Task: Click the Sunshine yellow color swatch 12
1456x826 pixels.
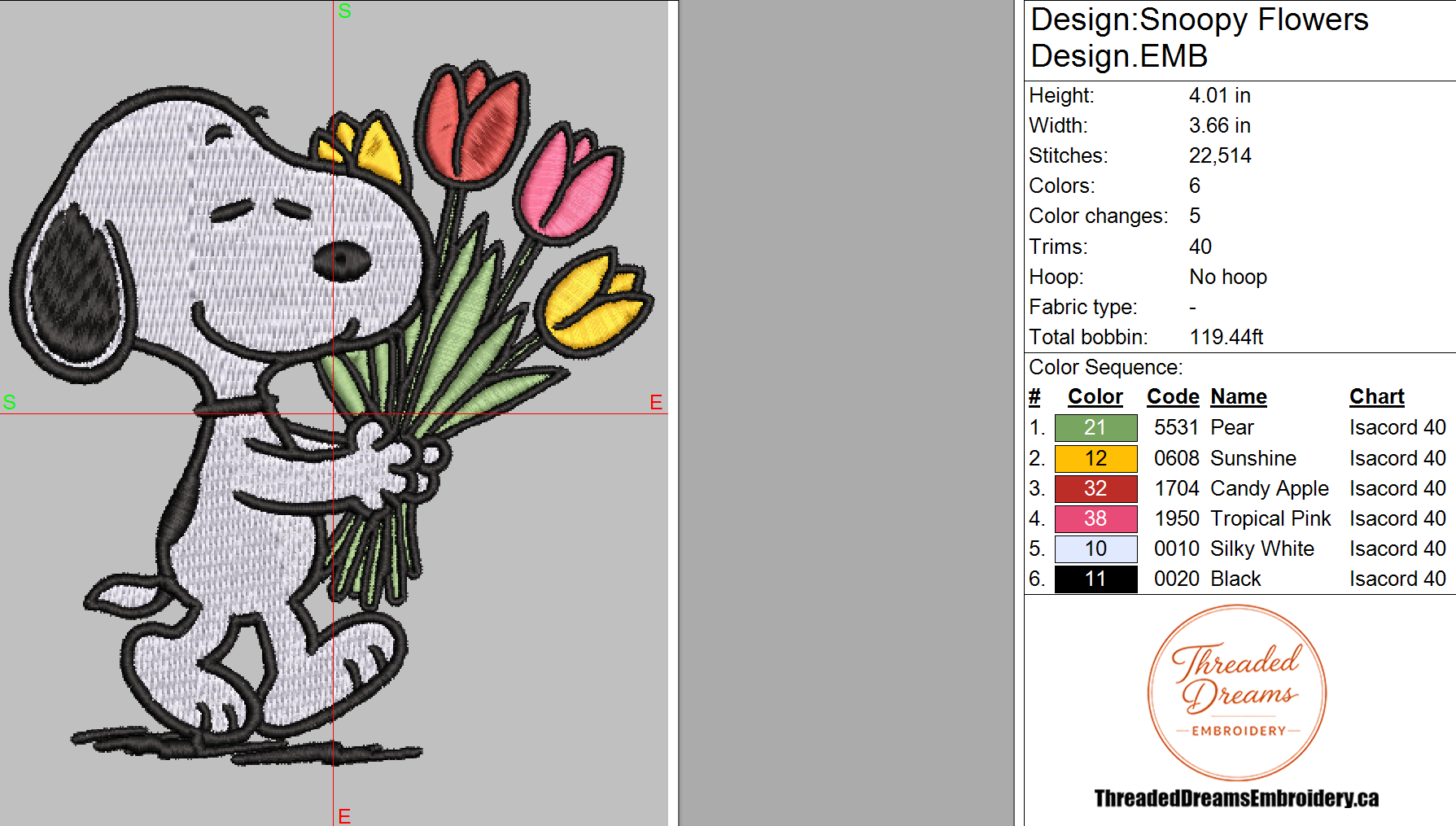Action: (x=1095, y=458)
